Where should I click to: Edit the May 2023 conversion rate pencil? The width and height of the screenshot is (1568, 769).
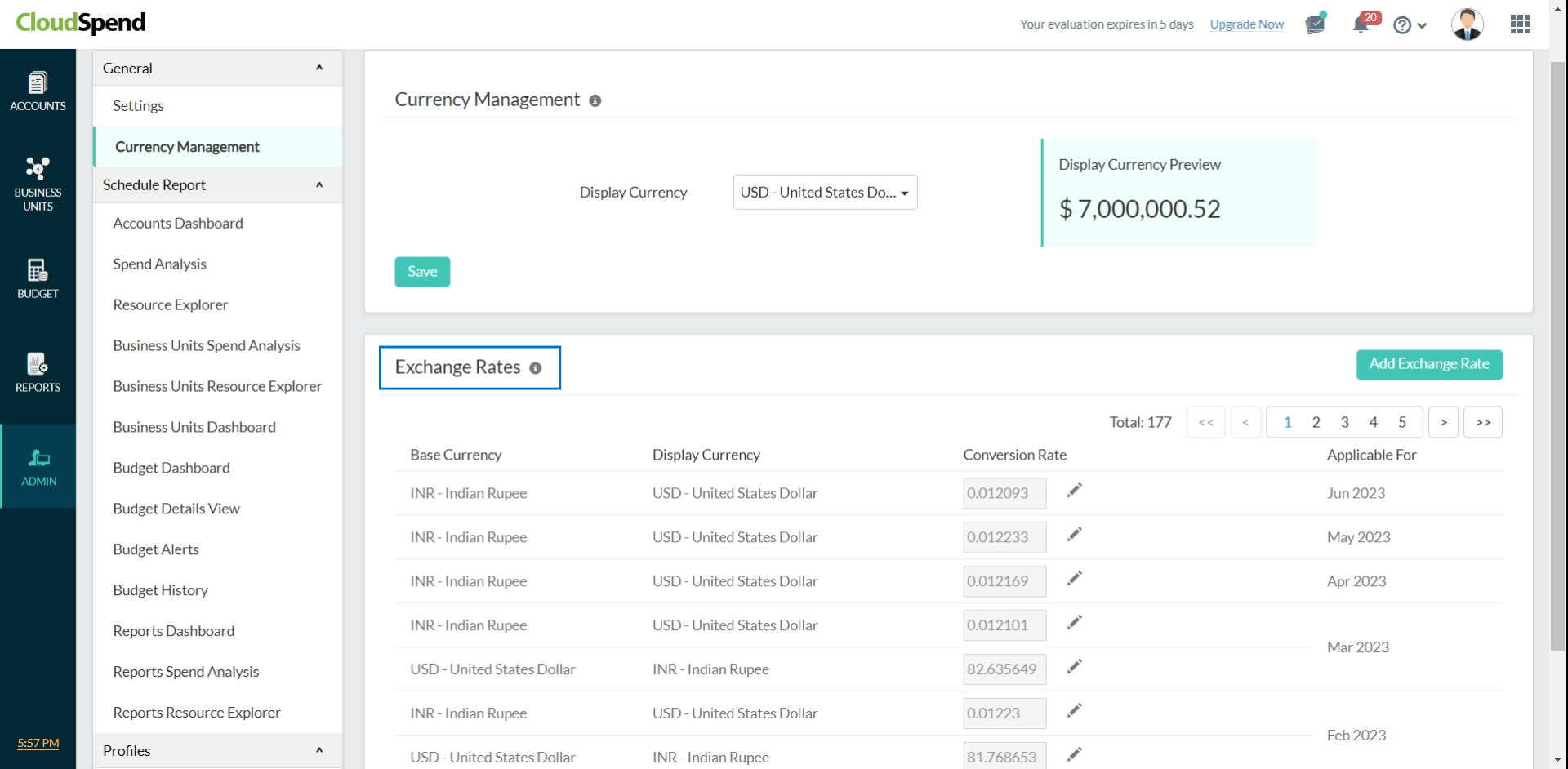(1075, 534)
